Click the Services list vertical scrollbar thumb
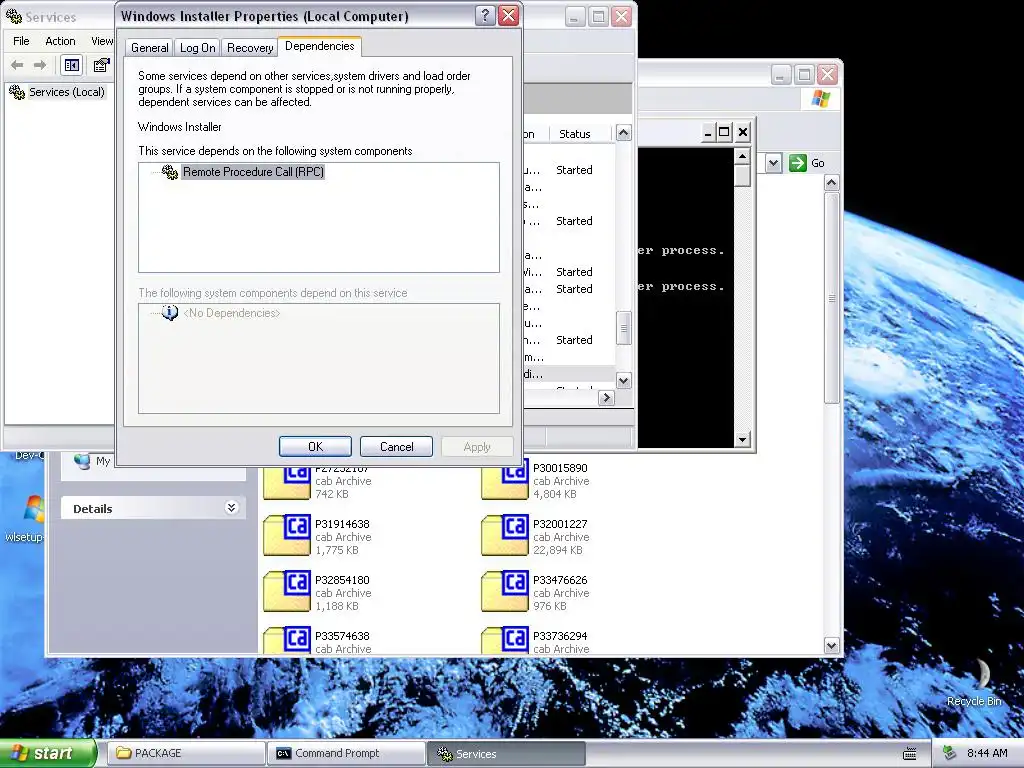Screen dimensions: 1024x768 click(624, 328)
